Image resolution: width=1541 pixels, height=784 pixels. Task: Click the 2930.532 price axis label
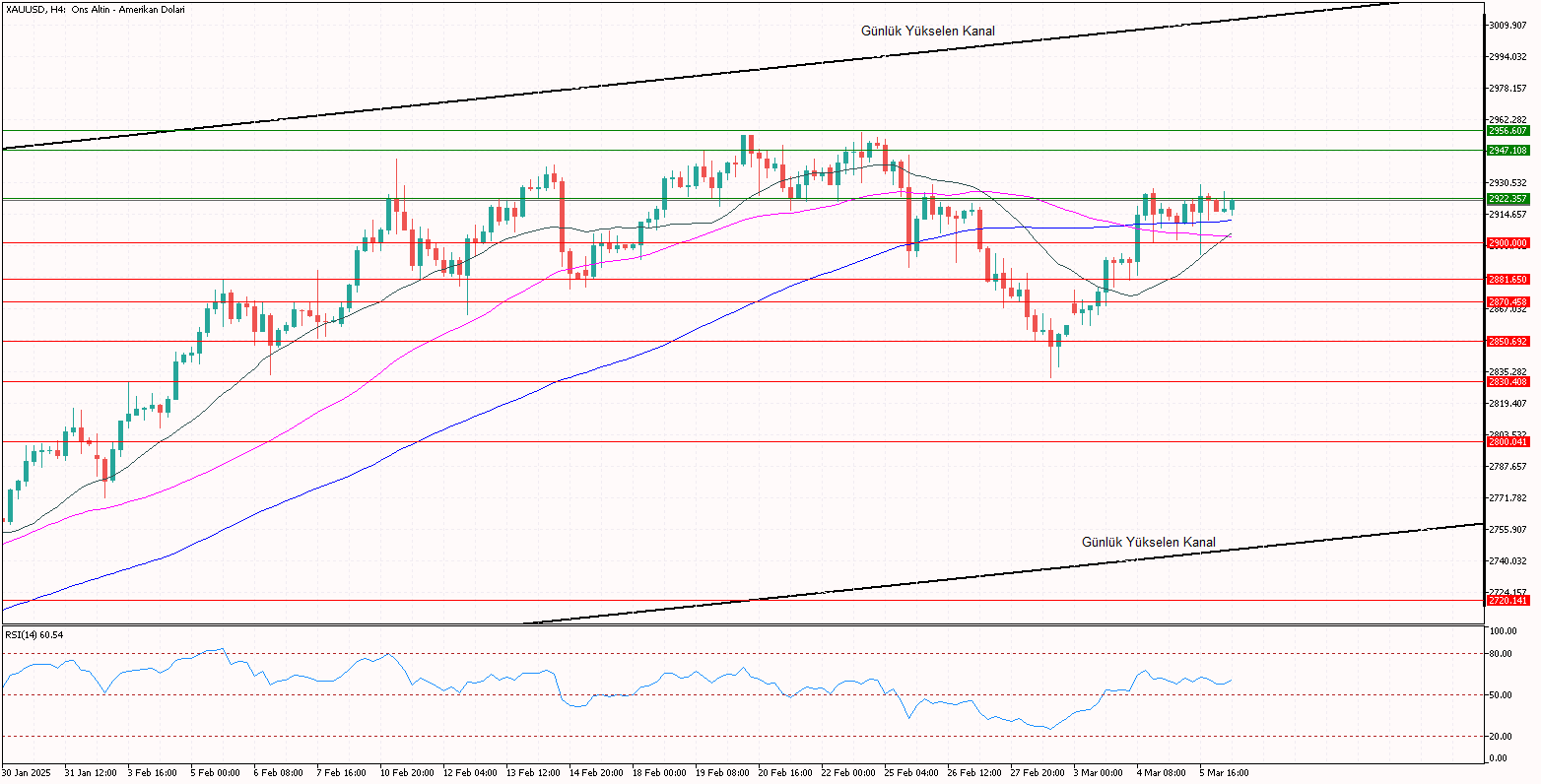[x=1509, y=182]
